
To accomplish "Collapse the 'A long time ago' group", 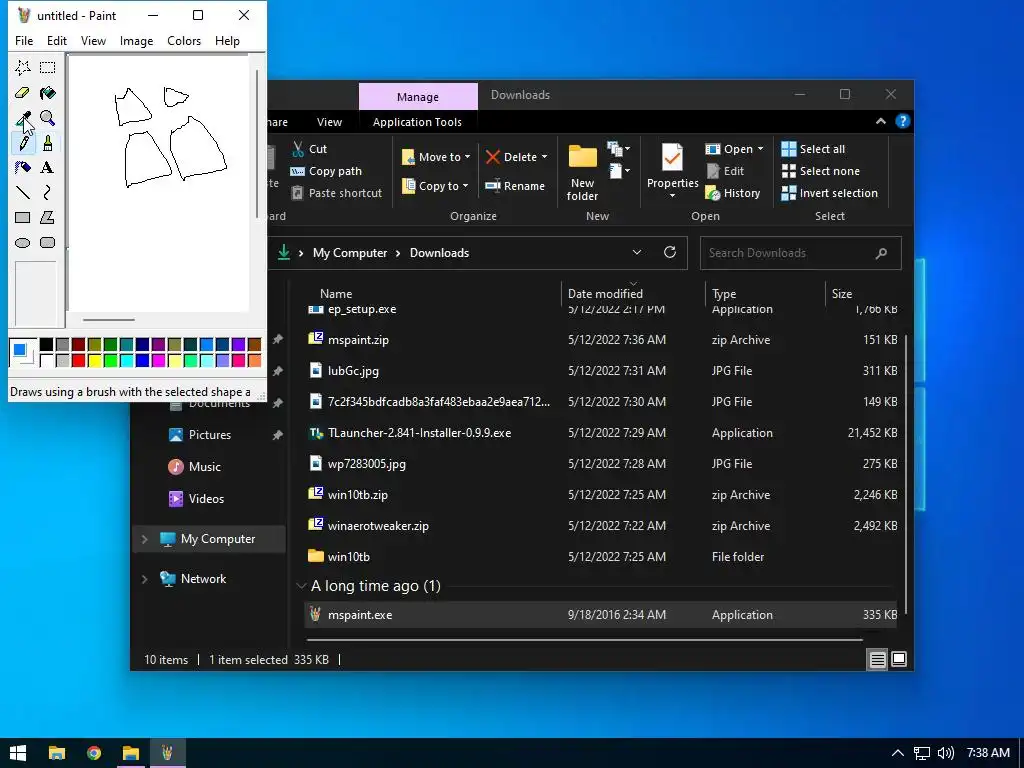I will pyautogui.click(x=301, y=586).
